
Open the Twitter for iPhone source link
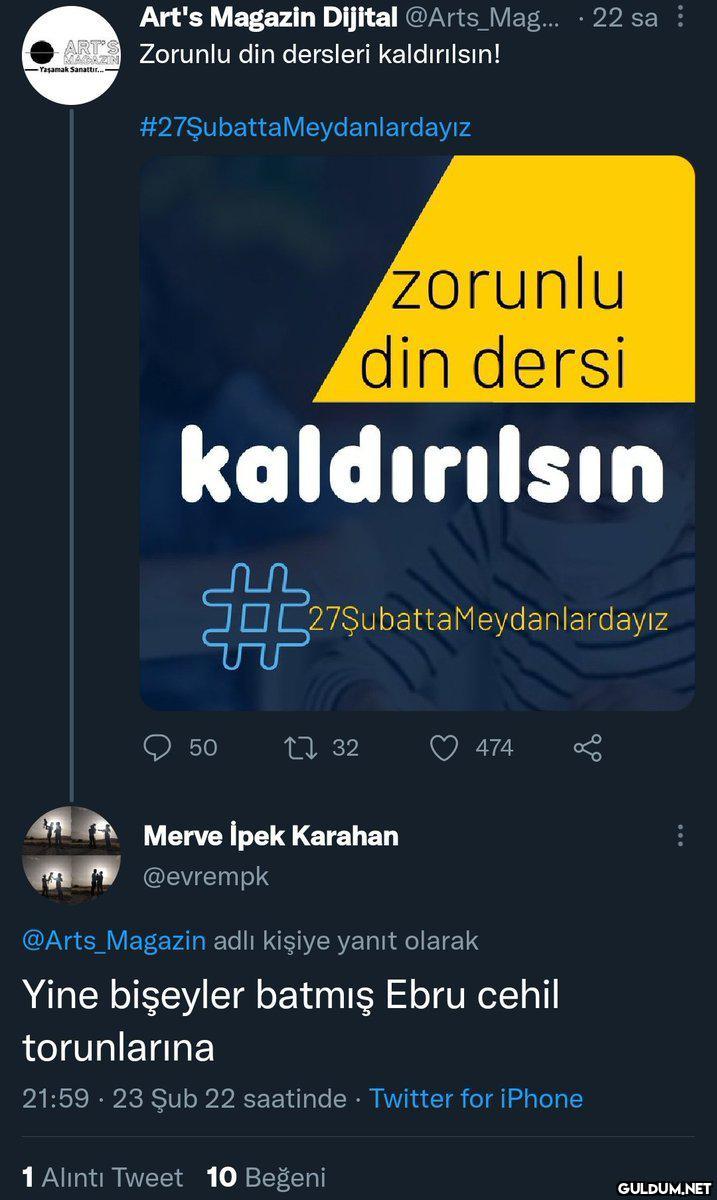point(476,1098)
